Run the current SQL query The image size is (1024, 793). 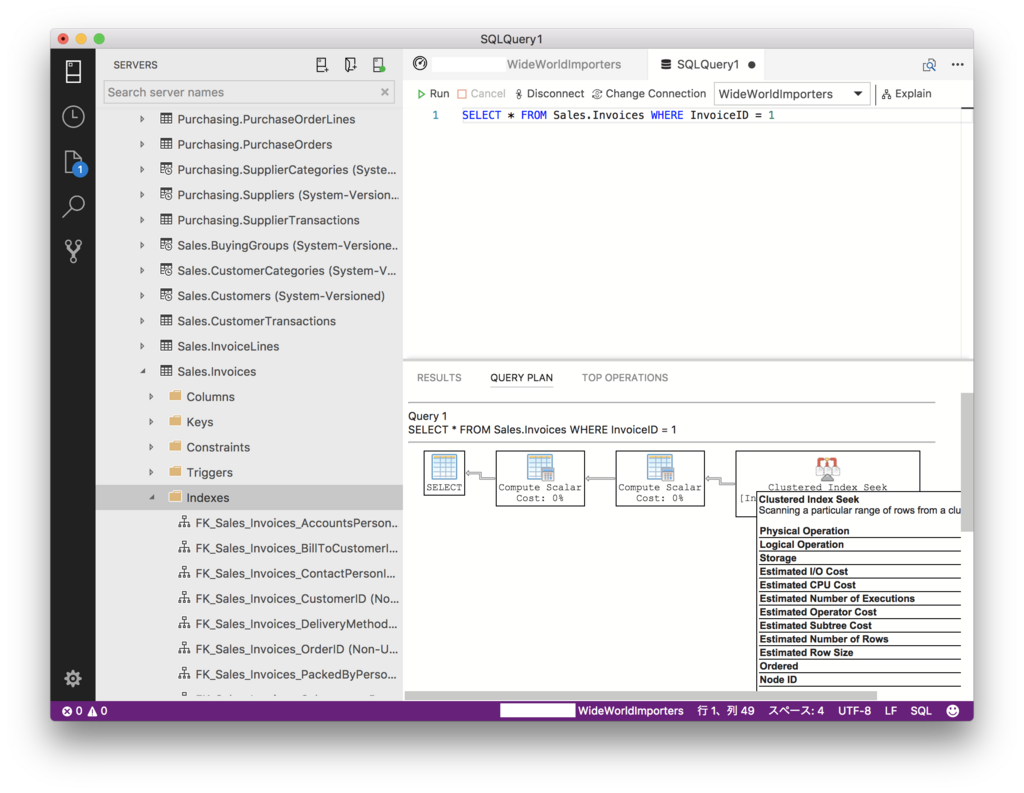tap(433, 93)
